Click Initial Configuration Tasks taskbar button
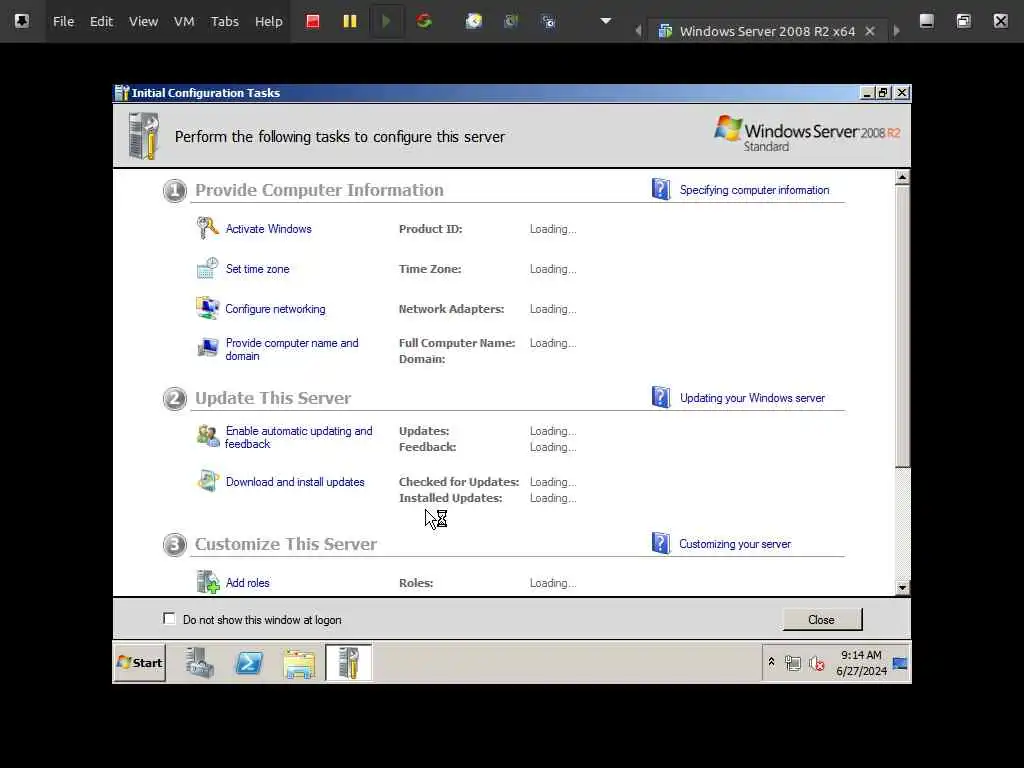 coord(349,663)
